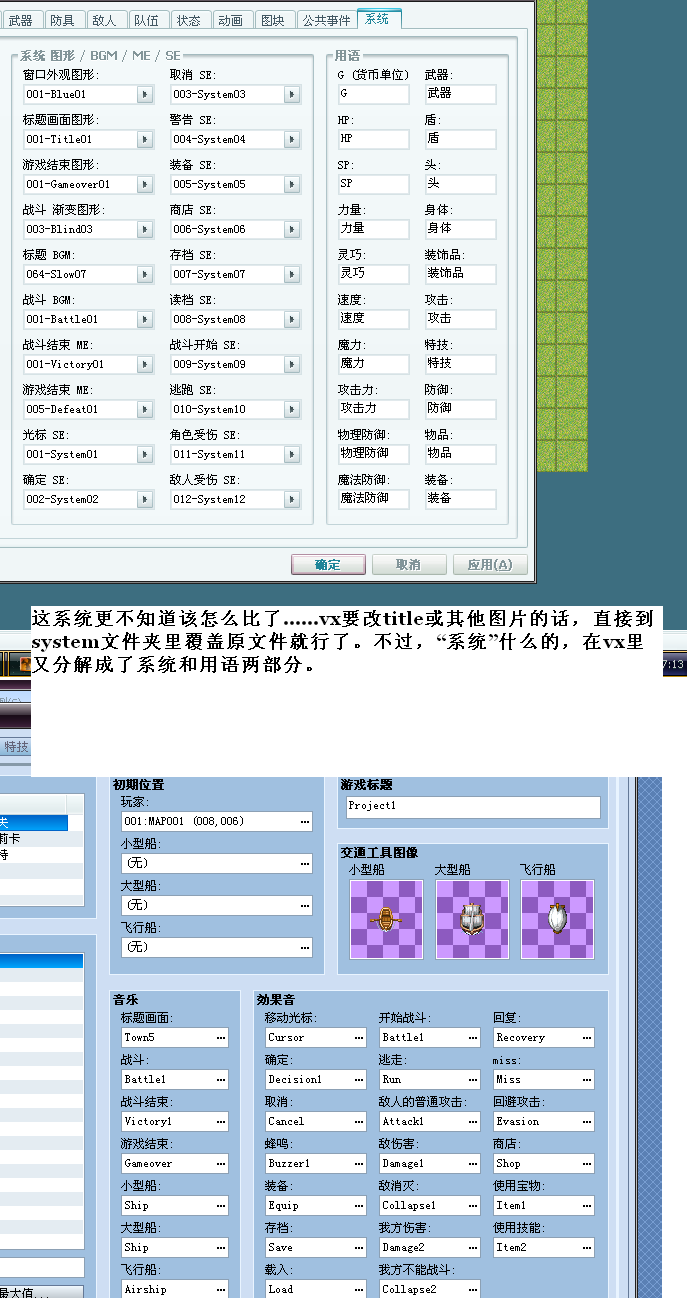Edit the 装饰品 term field
687x1298 pixels.
460,273
